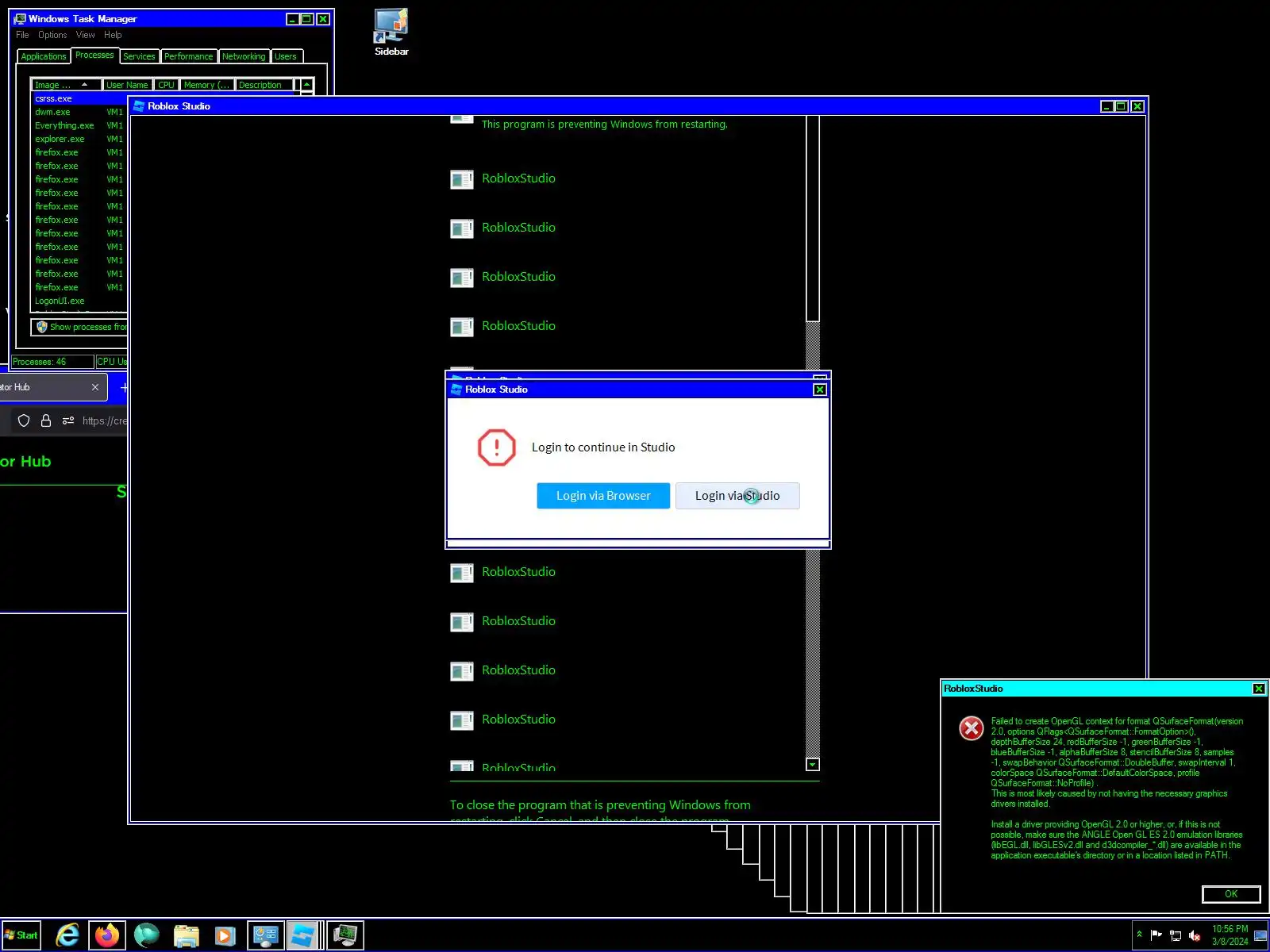This screenshot has width=1270, height=952.
Task: Click the red error icon in OpenGL dialog
Action: click(x=972, y=728)
